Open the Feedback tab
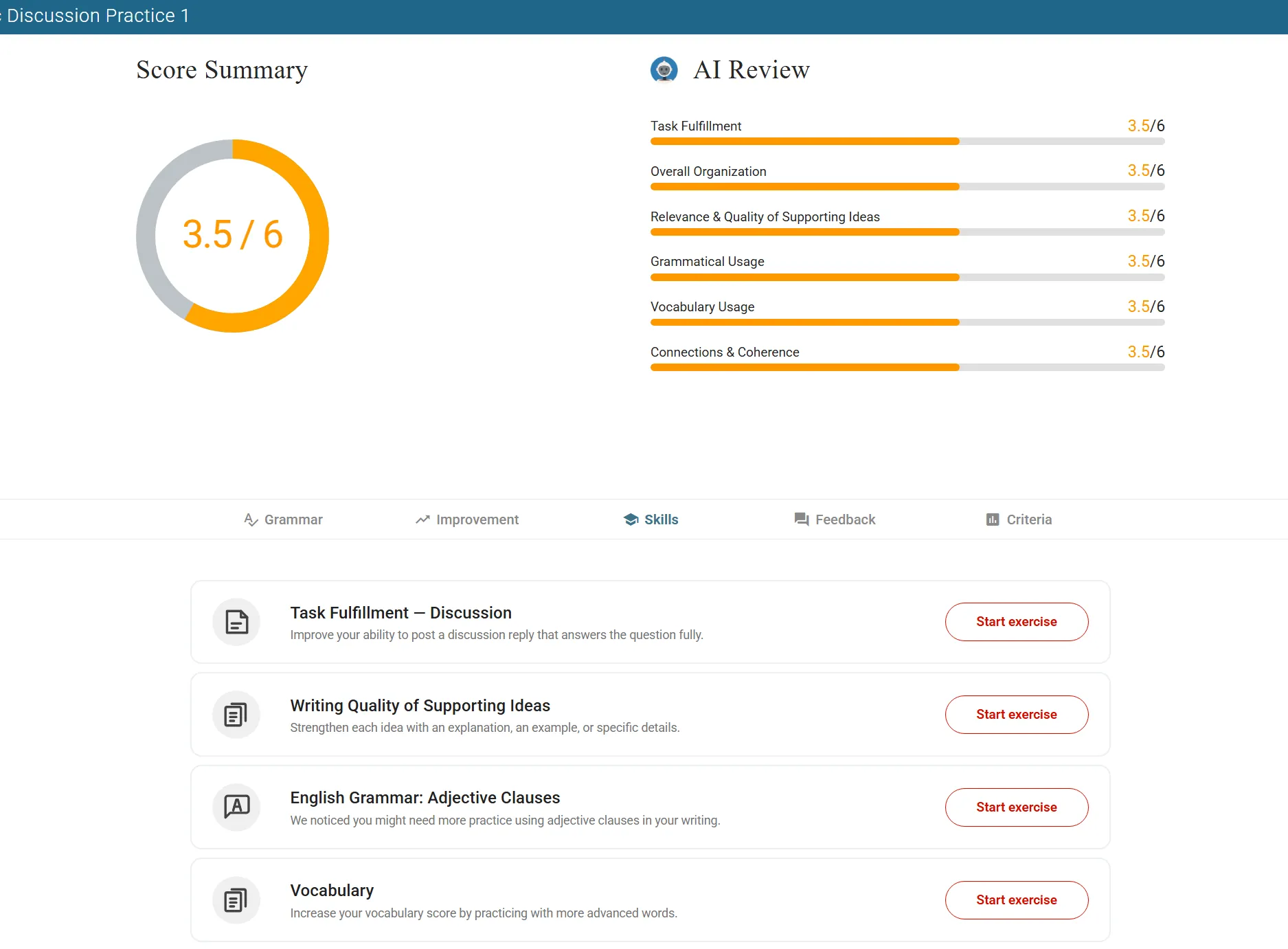Image resolution: width=1288 pixels, height=949 pixels. click(835, 520)
